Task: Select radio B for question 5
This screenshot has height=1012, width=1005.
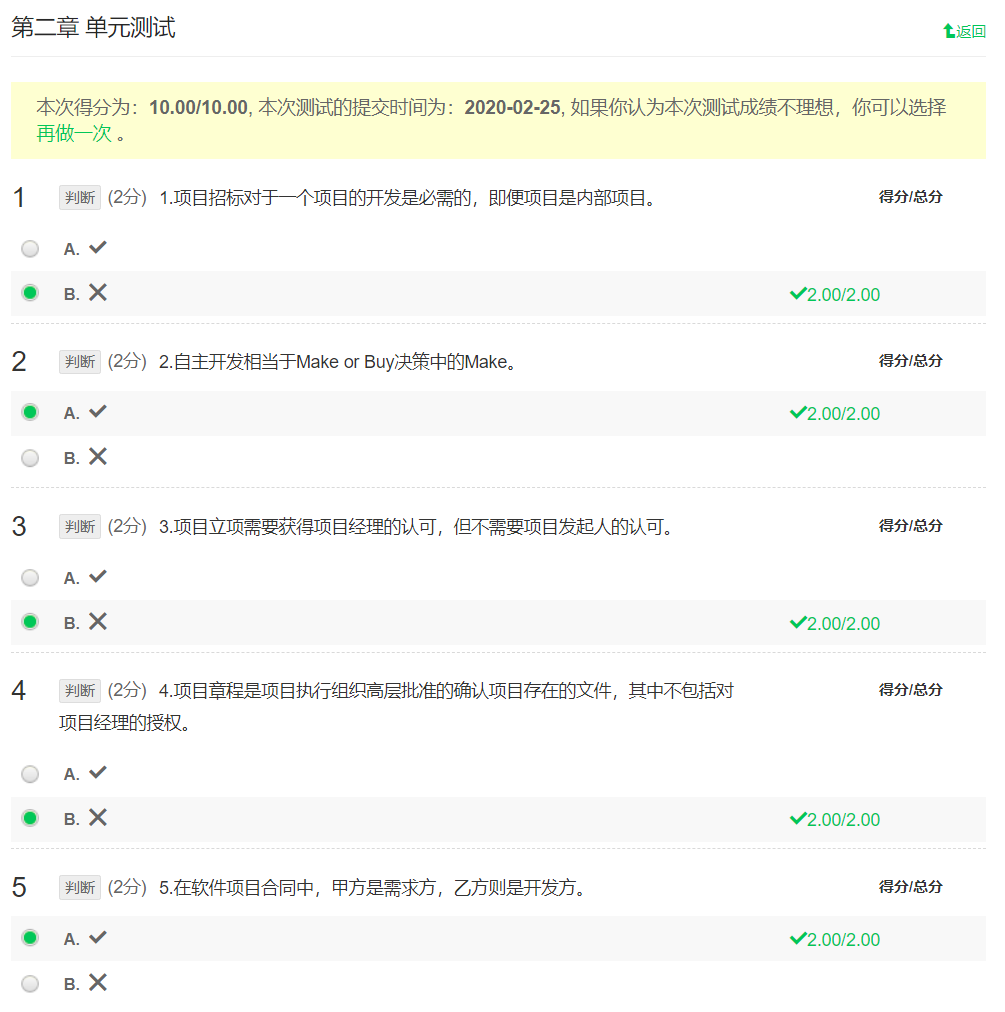Action: (30, 984)
